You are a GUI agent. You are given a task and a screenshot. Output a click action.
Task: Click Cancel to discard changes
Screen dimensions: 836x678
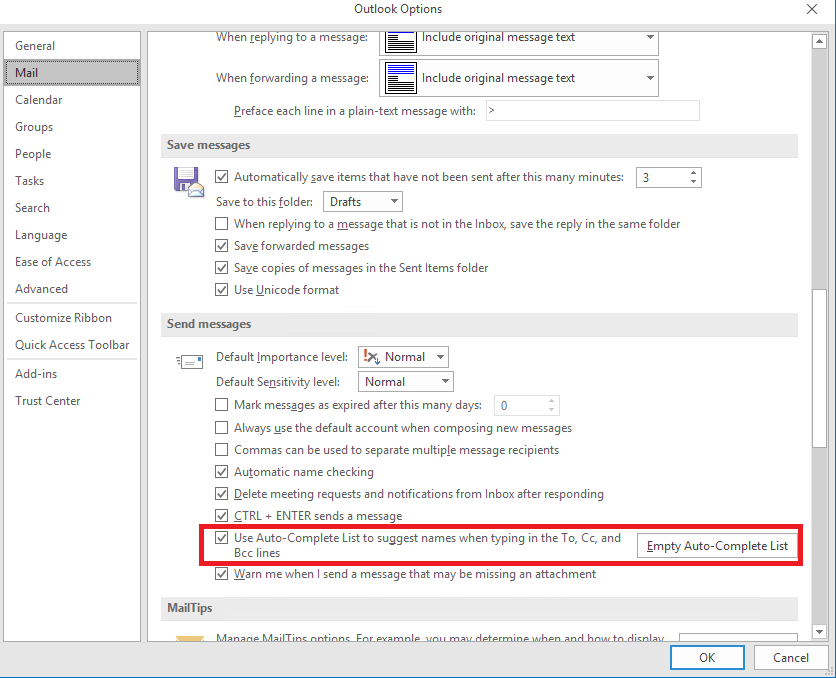coord(791,658)
